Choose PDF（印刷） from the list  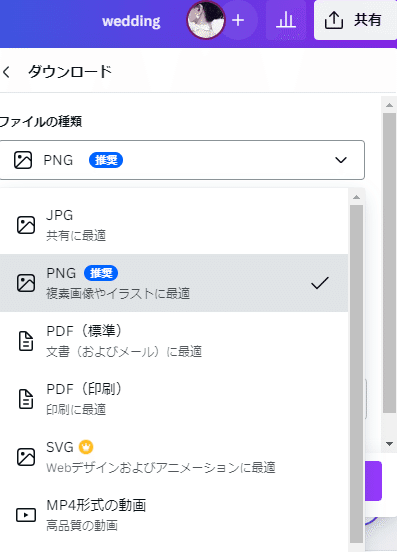pos(174,399)
